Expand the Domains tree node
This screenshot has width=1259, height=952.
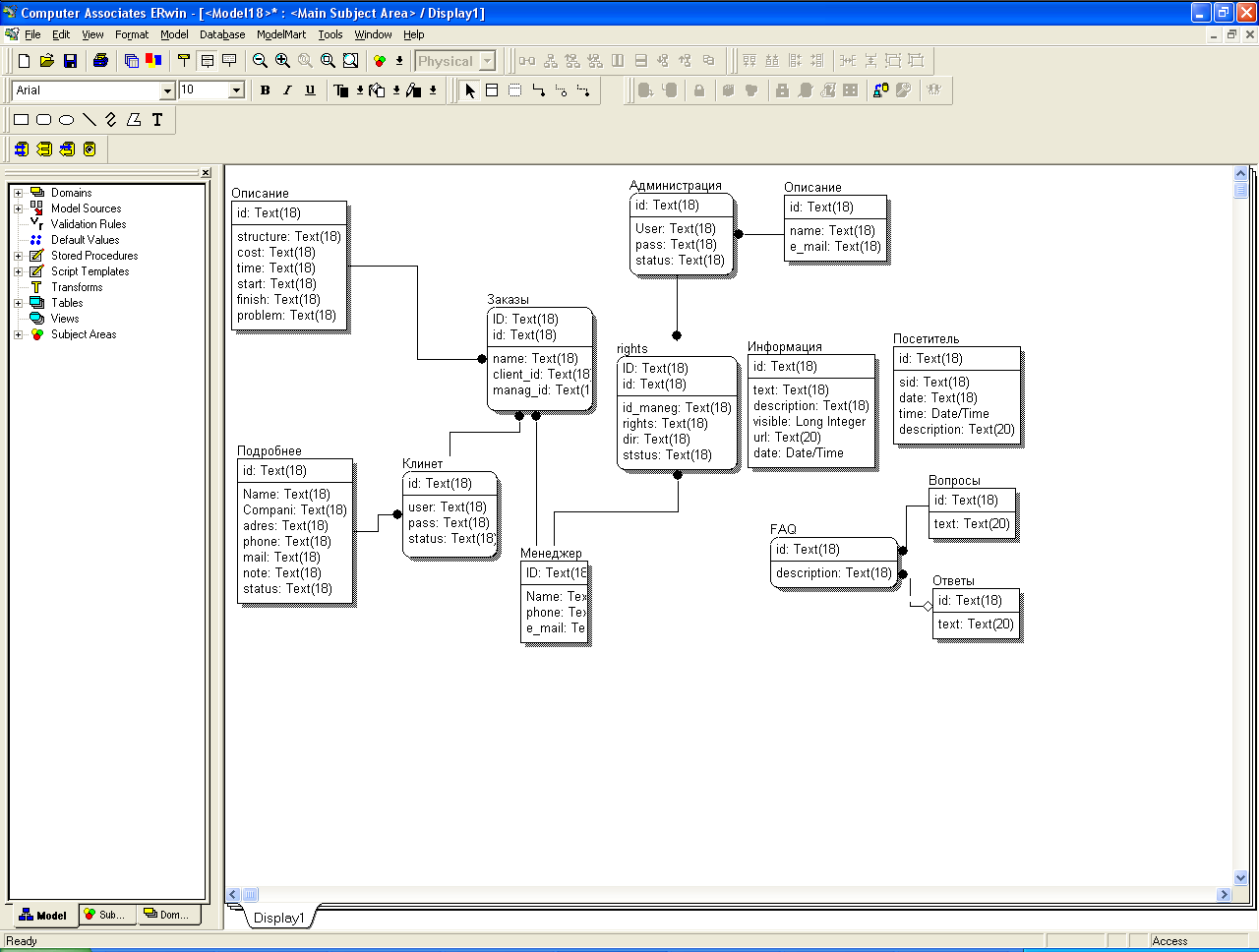(x=18, y=193)
